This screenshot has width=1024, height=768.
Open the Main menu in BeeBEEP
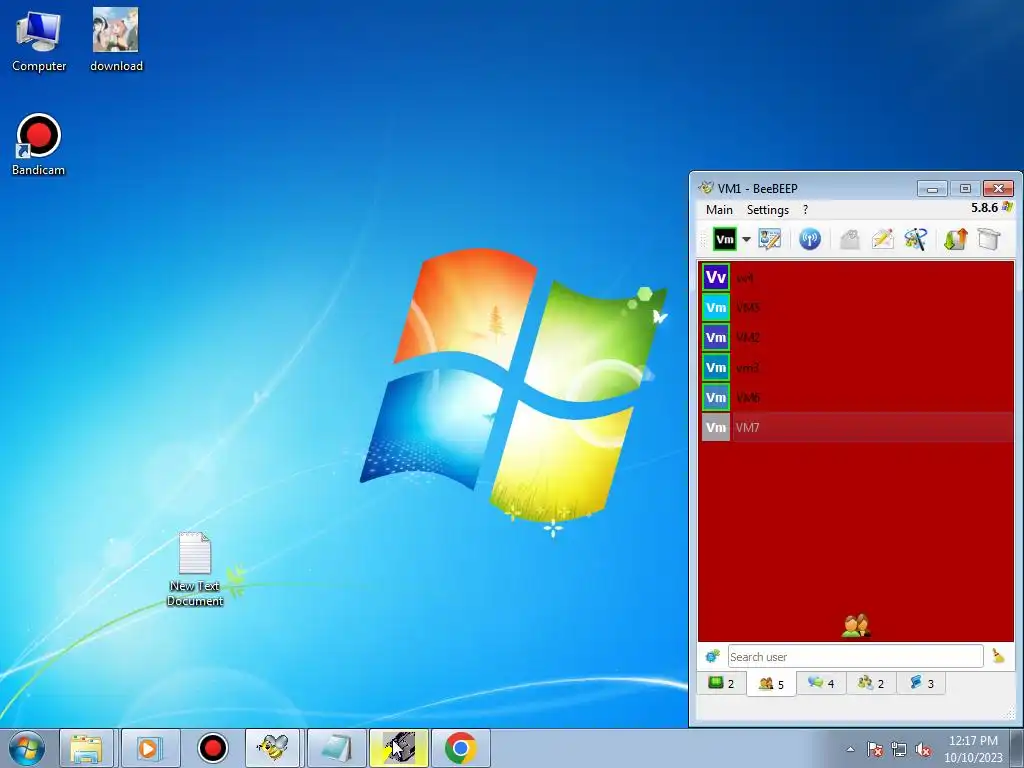point(719,210)
